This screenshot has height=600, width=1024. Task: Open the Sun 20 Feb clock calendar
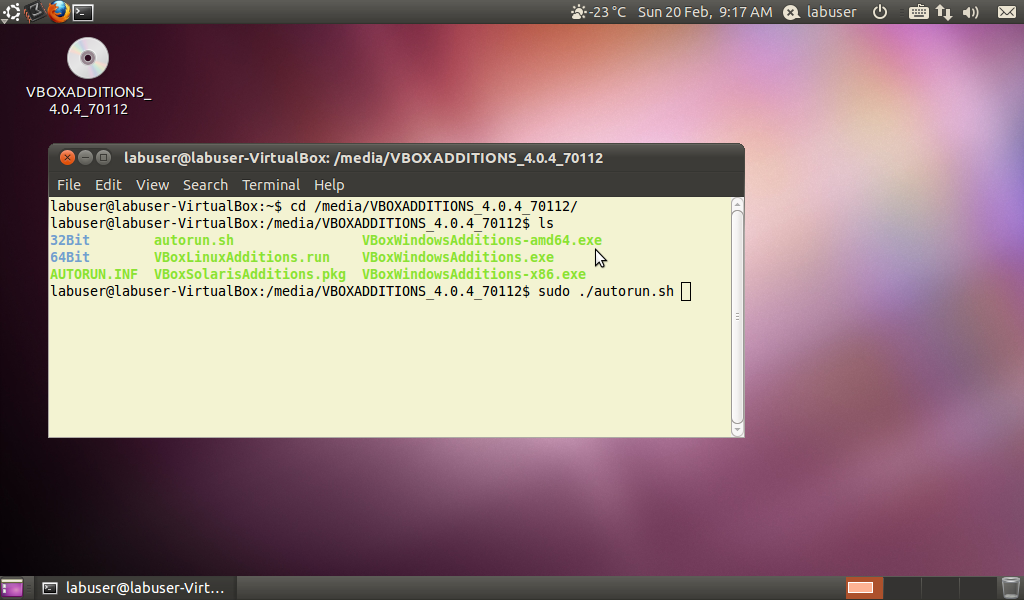705,12
